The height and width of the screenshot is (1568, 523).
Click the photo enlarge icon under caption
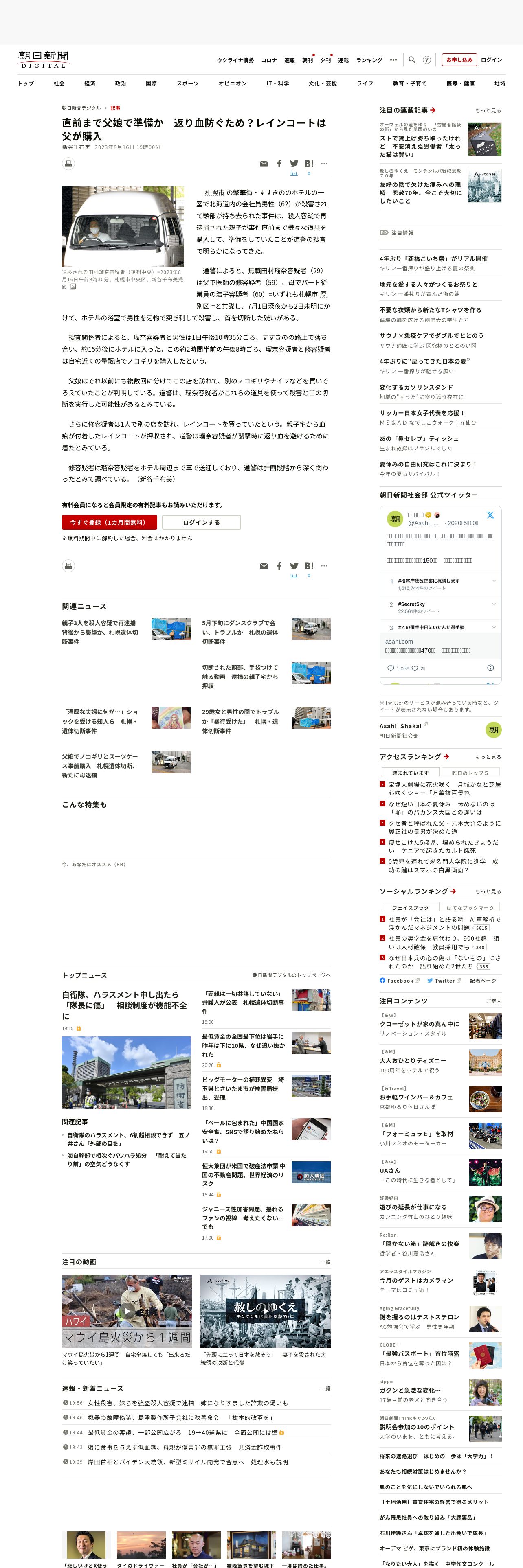click(73, 286)
